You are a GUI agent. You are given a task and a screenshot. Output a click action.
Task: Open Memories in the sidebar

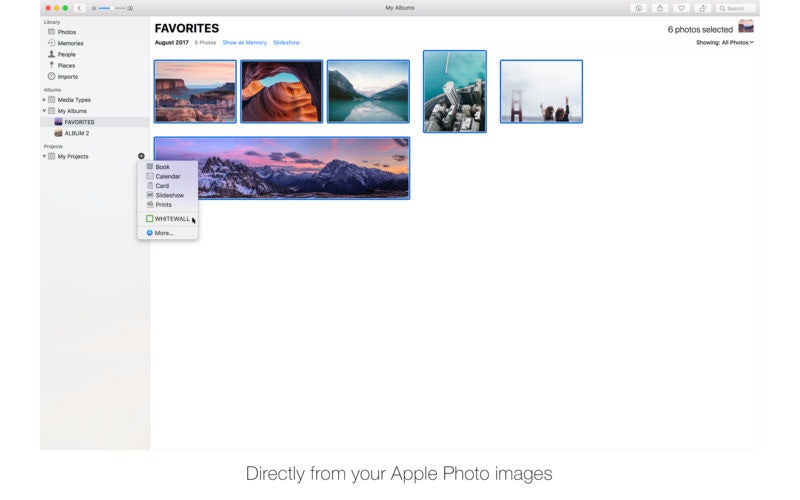[x=70, y=43]
